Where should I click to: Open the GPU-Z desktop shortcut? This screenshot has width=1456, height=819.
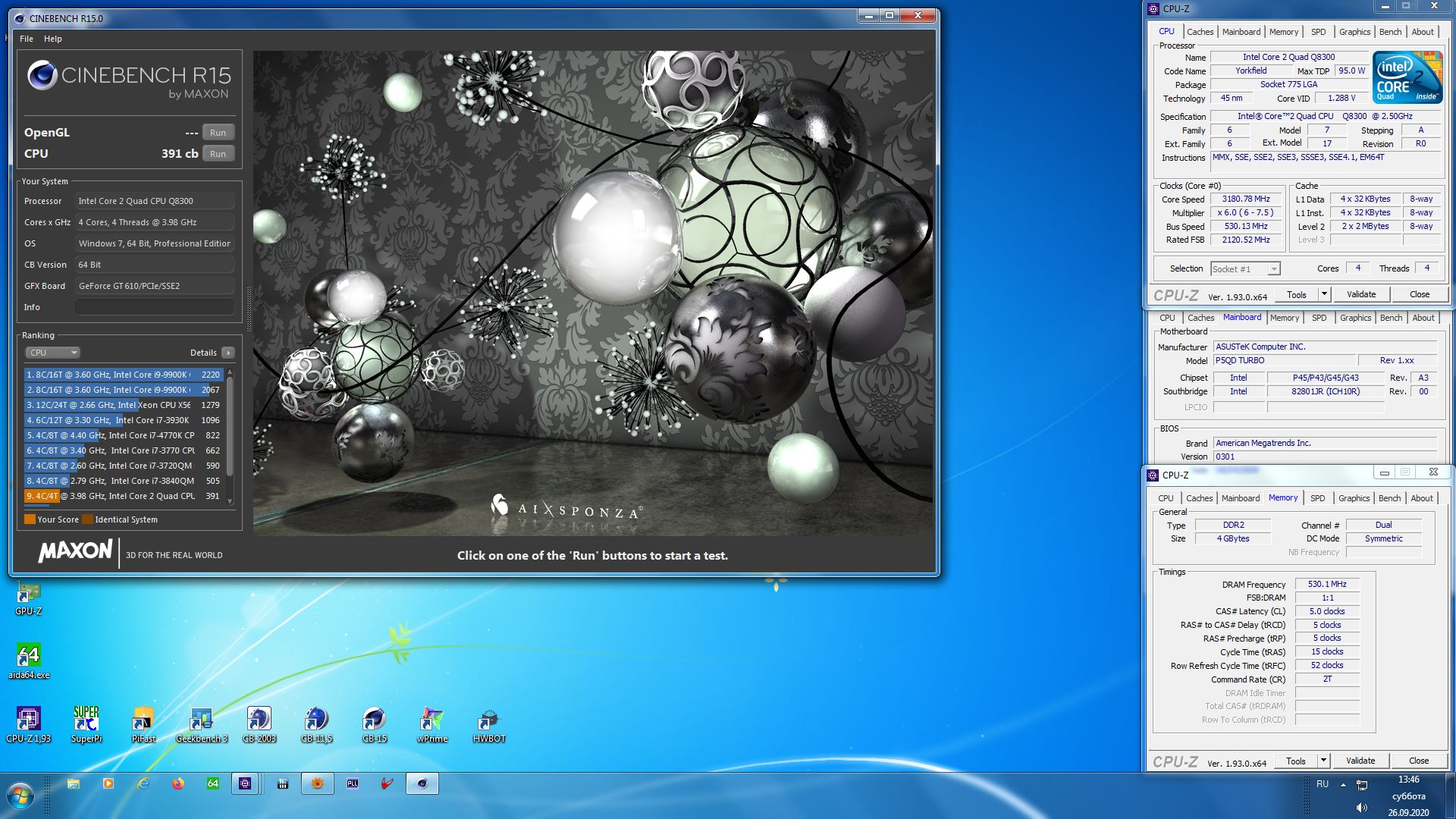(29, 599)
